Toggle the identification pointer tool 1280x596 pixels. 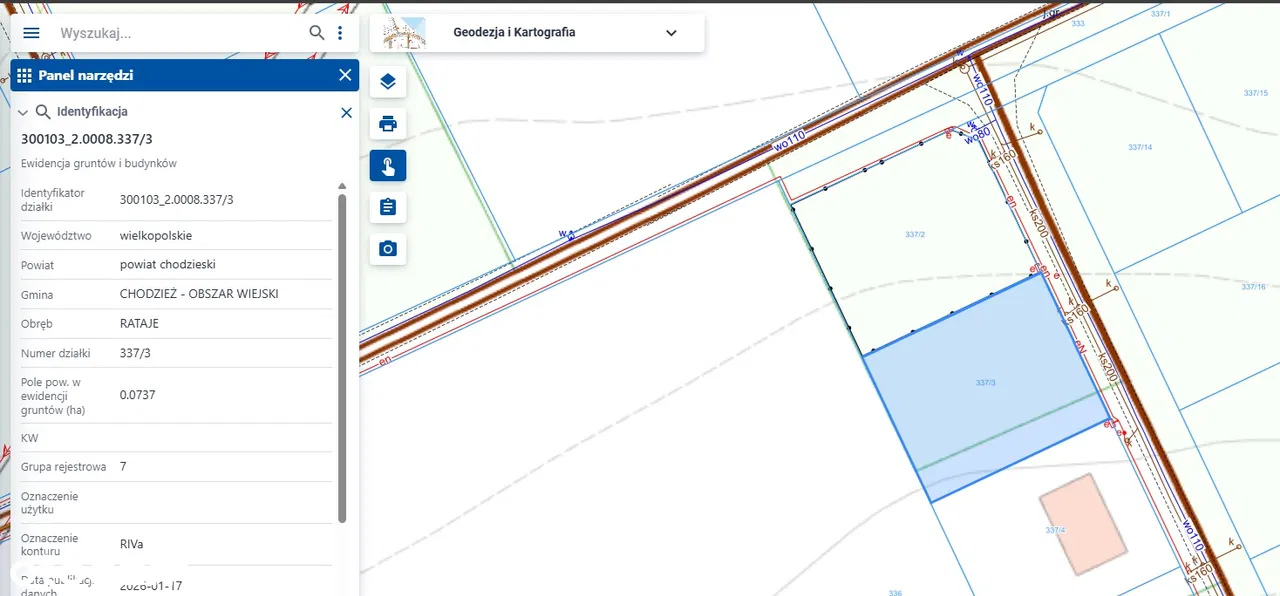point(388,166)
